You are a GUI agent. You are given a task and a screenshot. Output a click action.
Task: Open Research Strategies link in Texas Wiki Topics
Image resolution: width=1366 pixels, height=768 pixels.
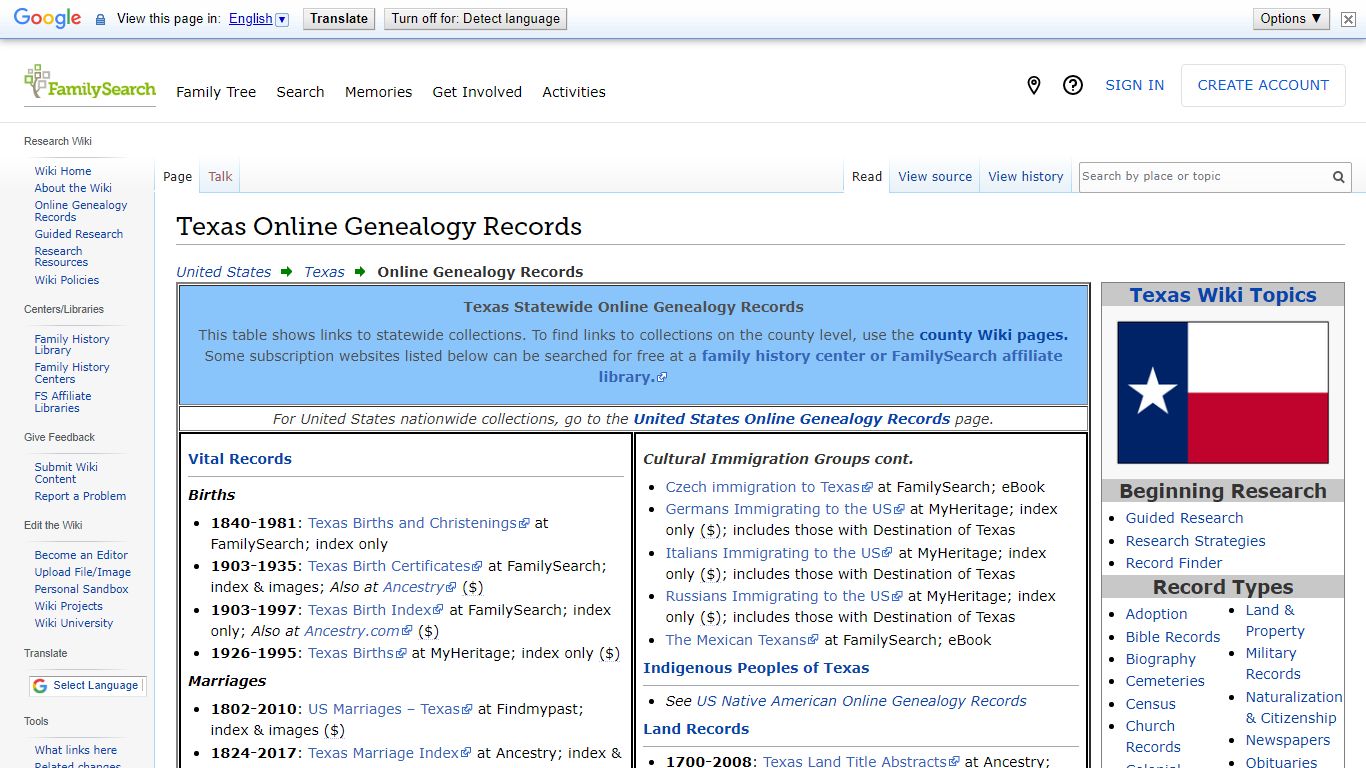[1195, 541]
